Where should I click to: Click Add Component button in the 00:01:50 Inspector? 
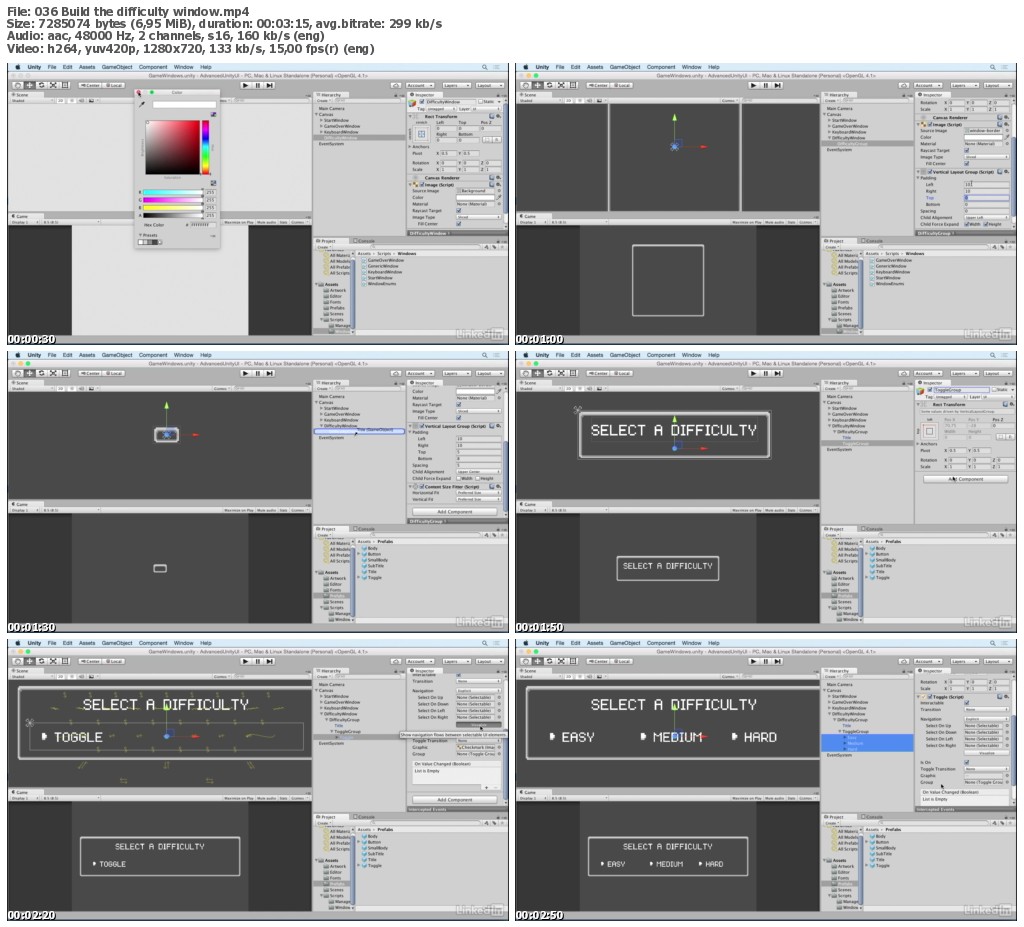click(x=966, y=479)
